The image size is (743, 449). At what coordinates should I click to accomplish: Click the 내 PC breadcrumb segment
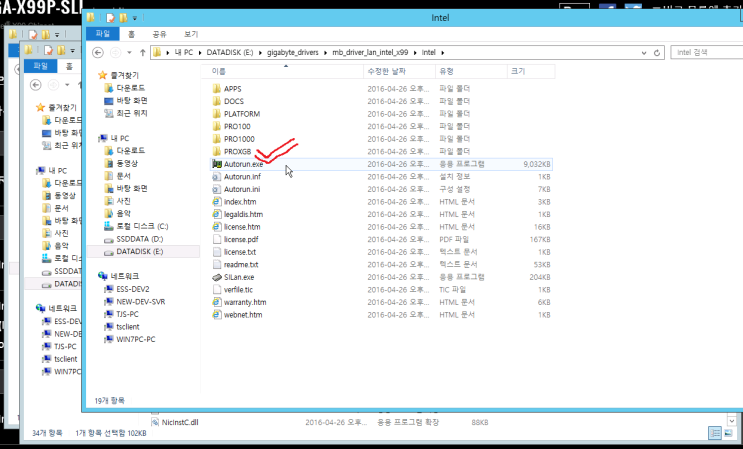(183, 53)
